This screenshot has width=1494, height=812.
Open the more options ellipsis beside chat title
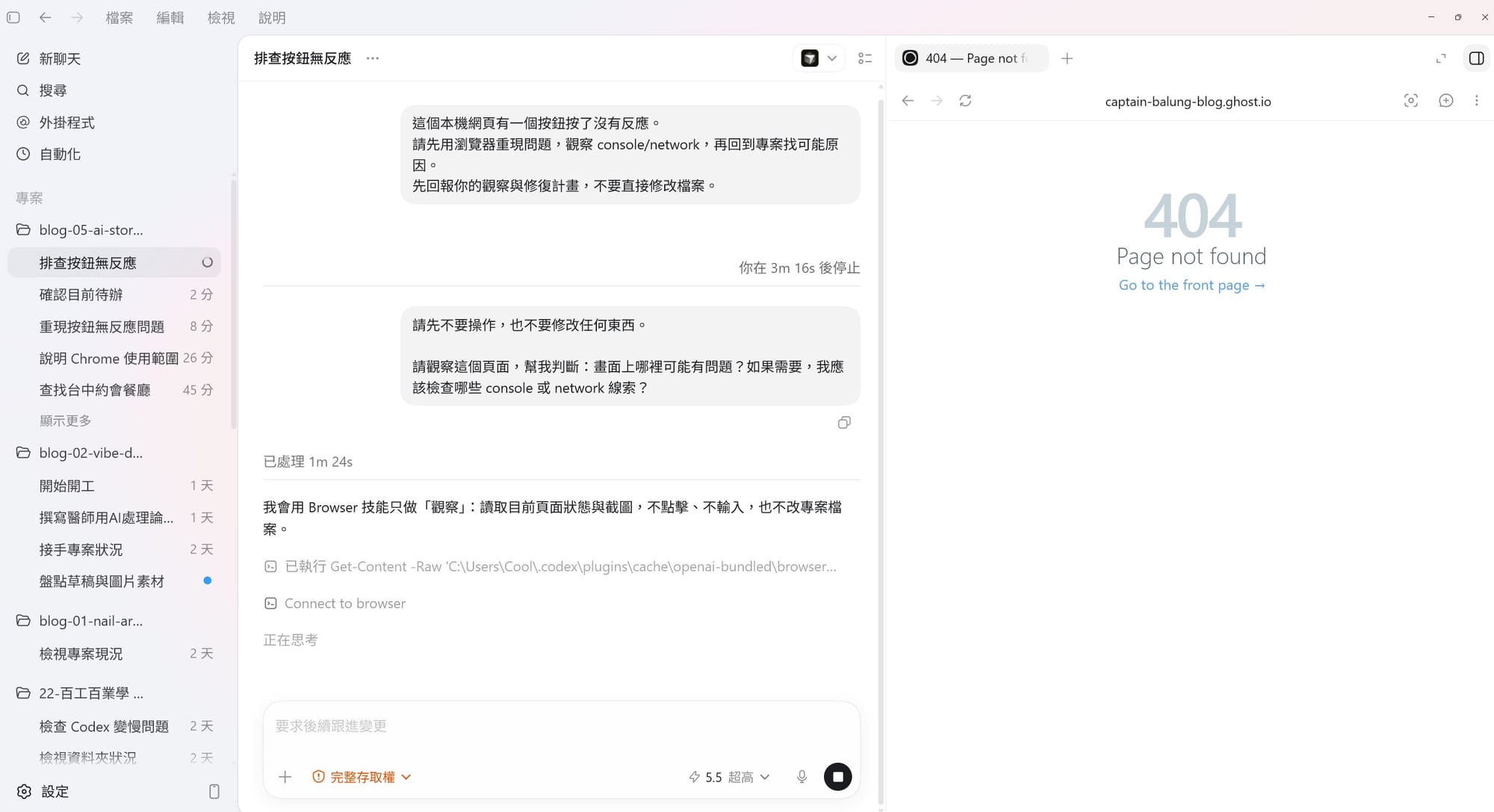(373, 58)
